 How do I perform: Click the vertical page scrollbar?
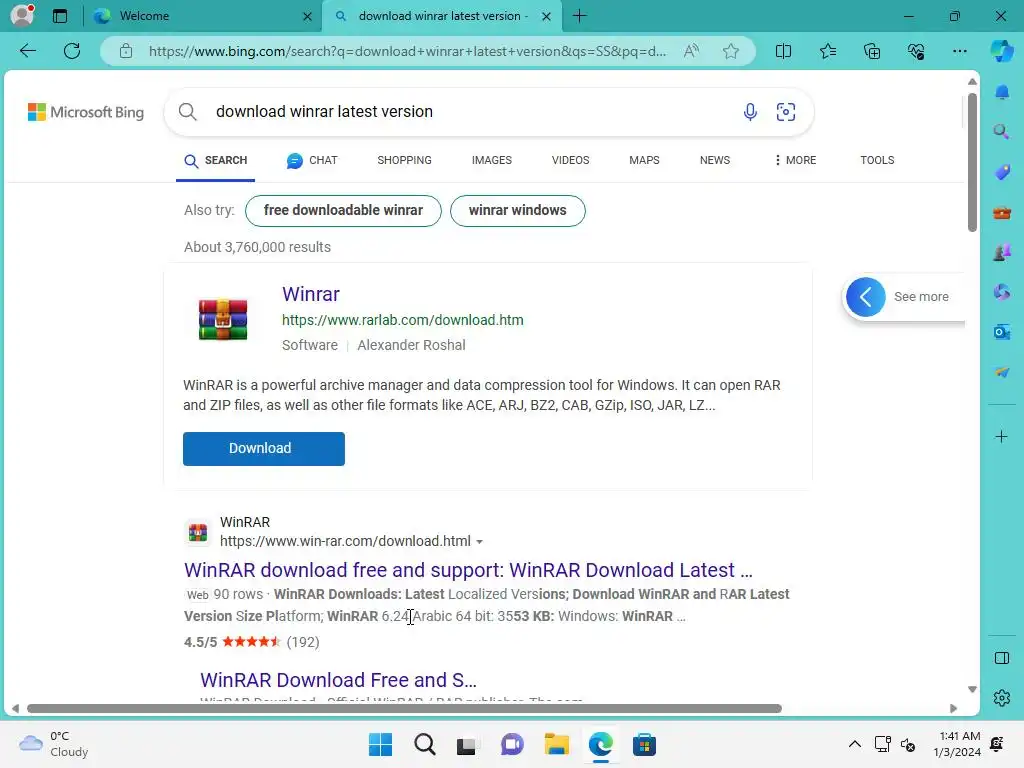click(972, 162)
